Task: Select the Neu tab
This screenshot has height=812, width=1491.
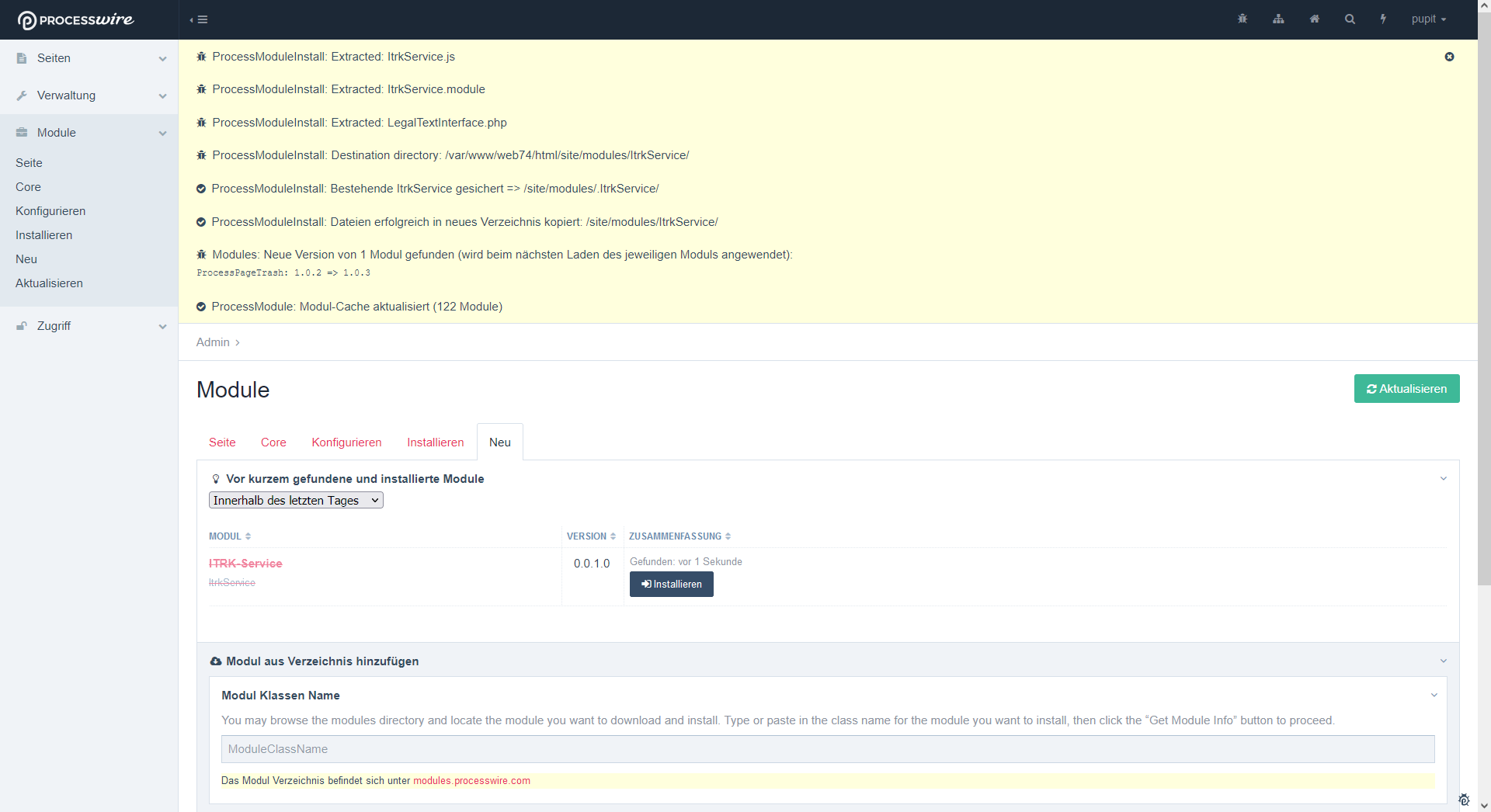Action: pyautogui.click(x=500, y=442)
